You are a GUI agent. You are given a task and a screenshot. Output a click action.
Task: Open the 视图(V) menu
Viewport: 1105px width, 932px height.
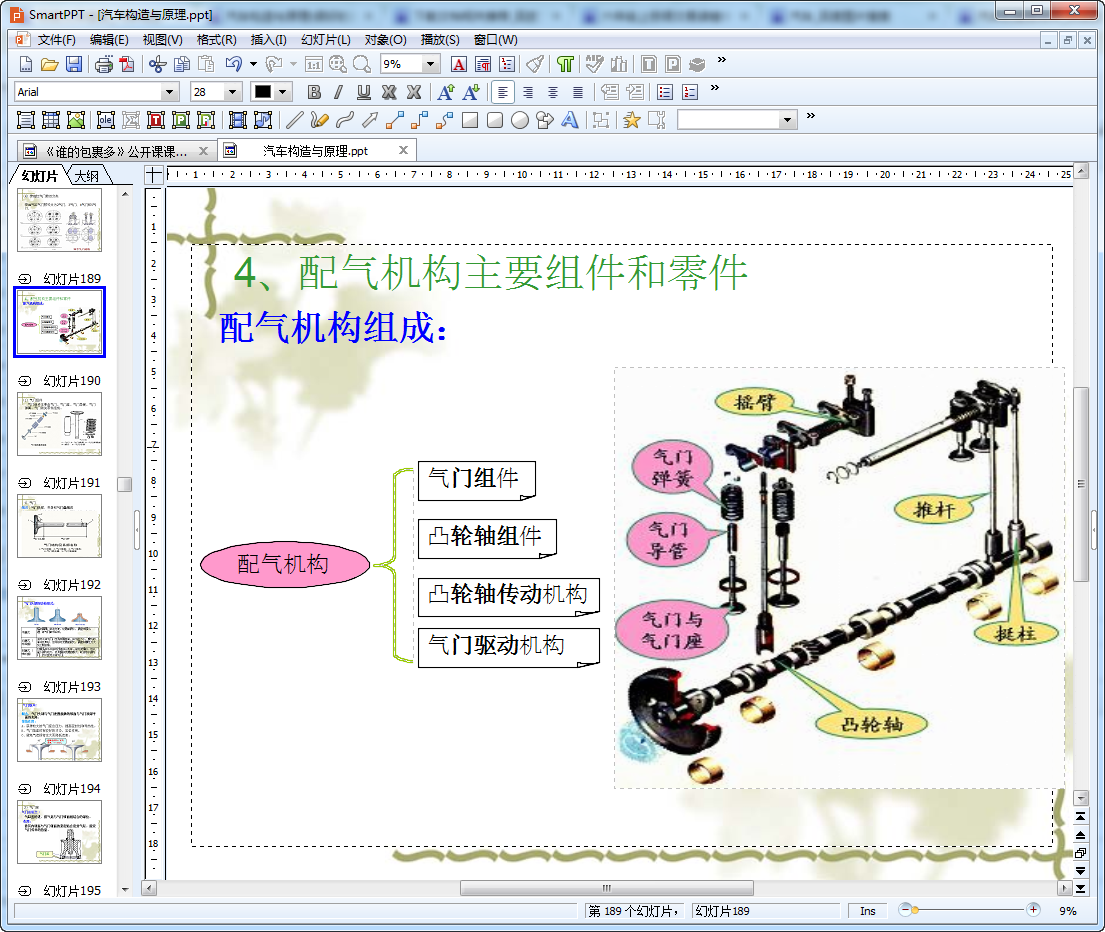pyautogui.click(x=162, y=40)
